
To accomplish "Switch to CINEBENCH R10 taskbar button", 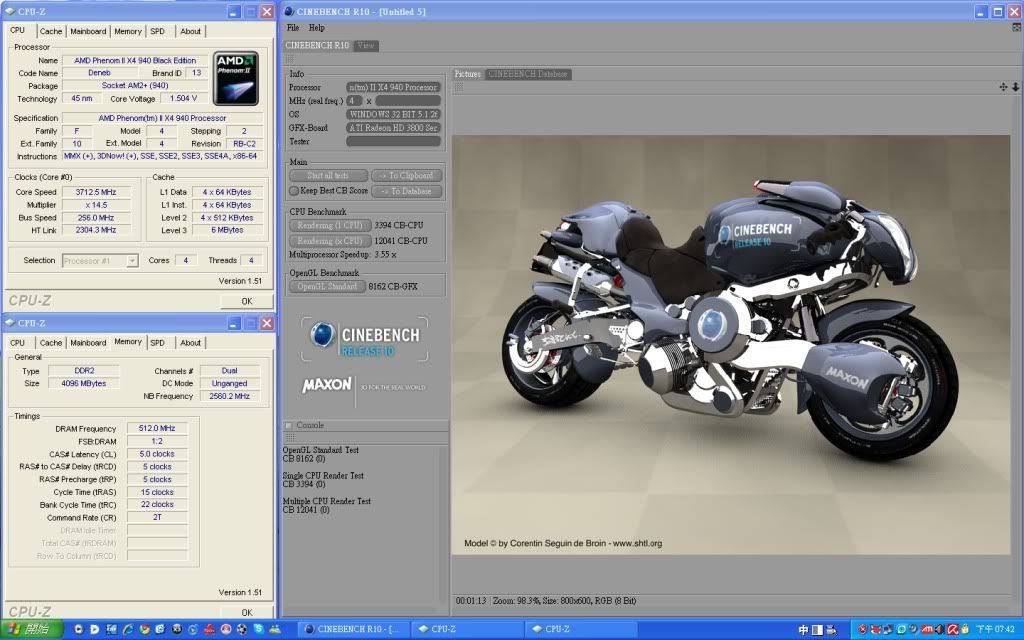I will tap(353, 630).
